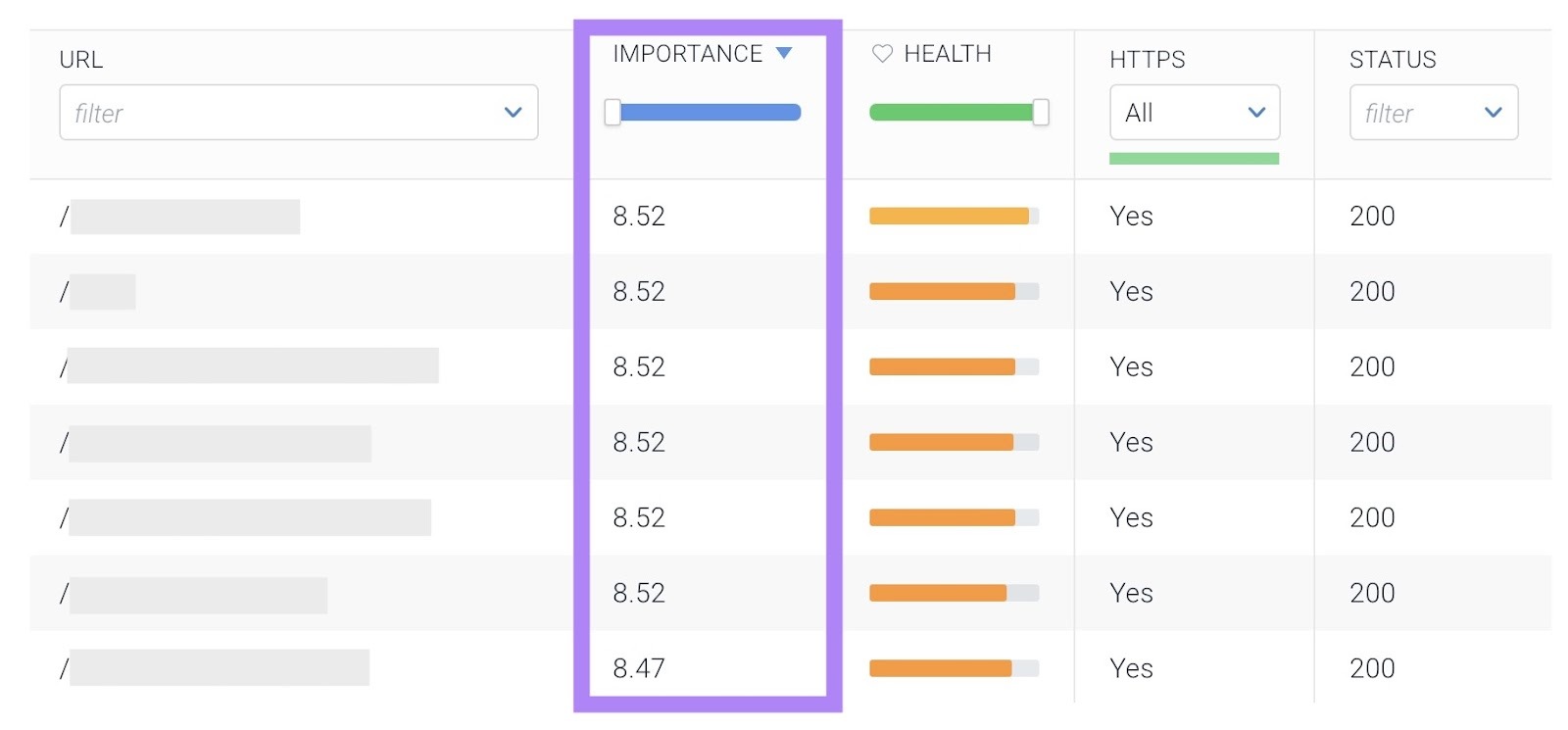Click the Yes value in the first row

click(1130, 216)
